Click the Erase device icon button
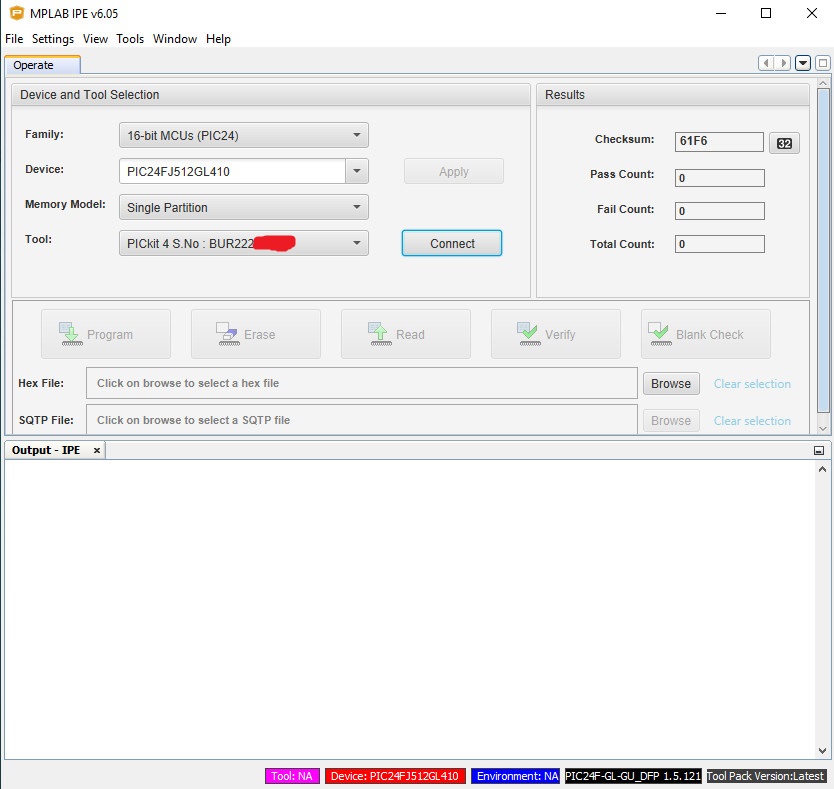This screenshot has width=834, height=789. (255, 334)
